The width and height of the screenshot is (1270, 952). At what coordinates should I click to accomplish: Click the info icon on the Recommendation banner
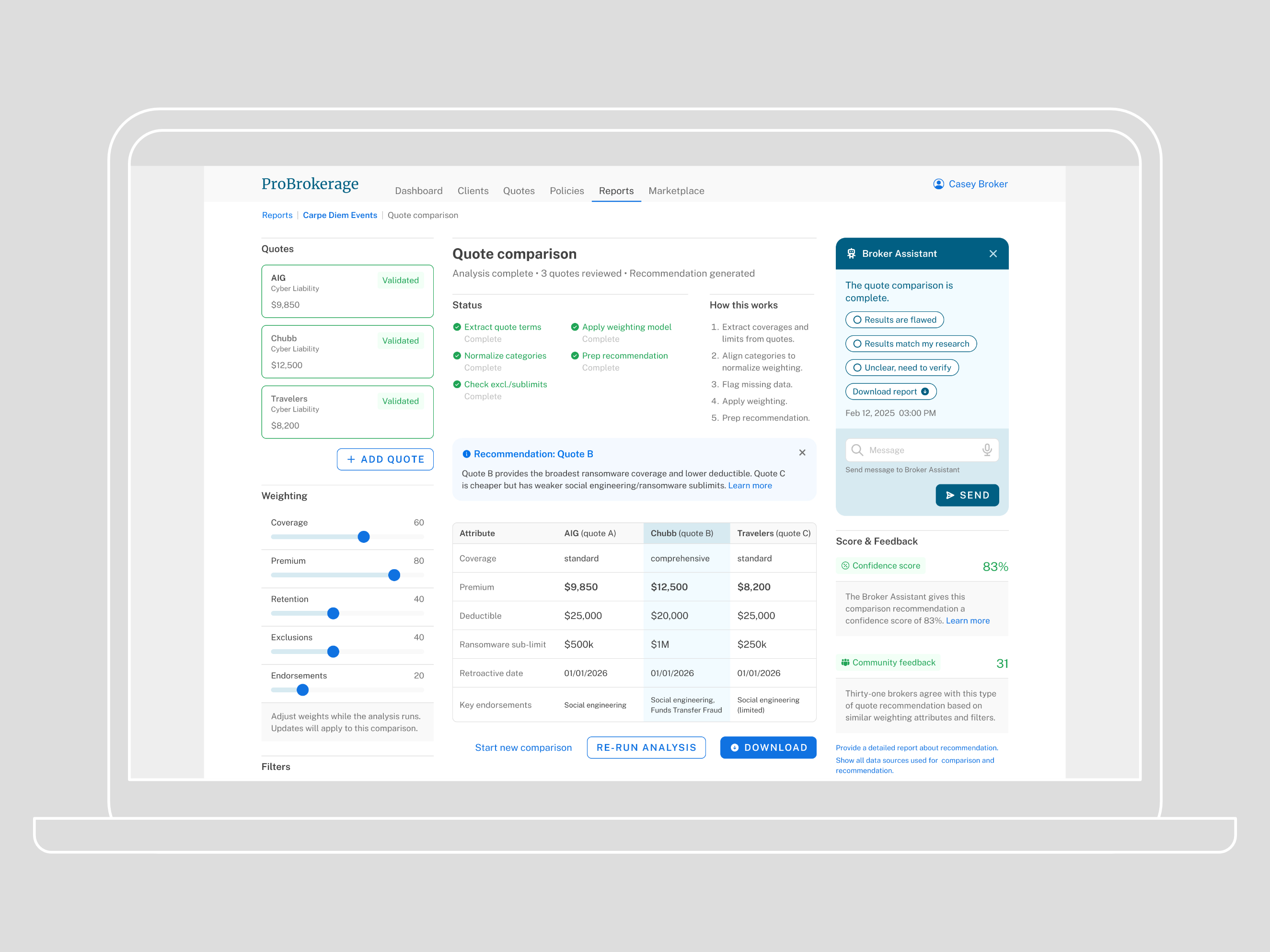466,453
